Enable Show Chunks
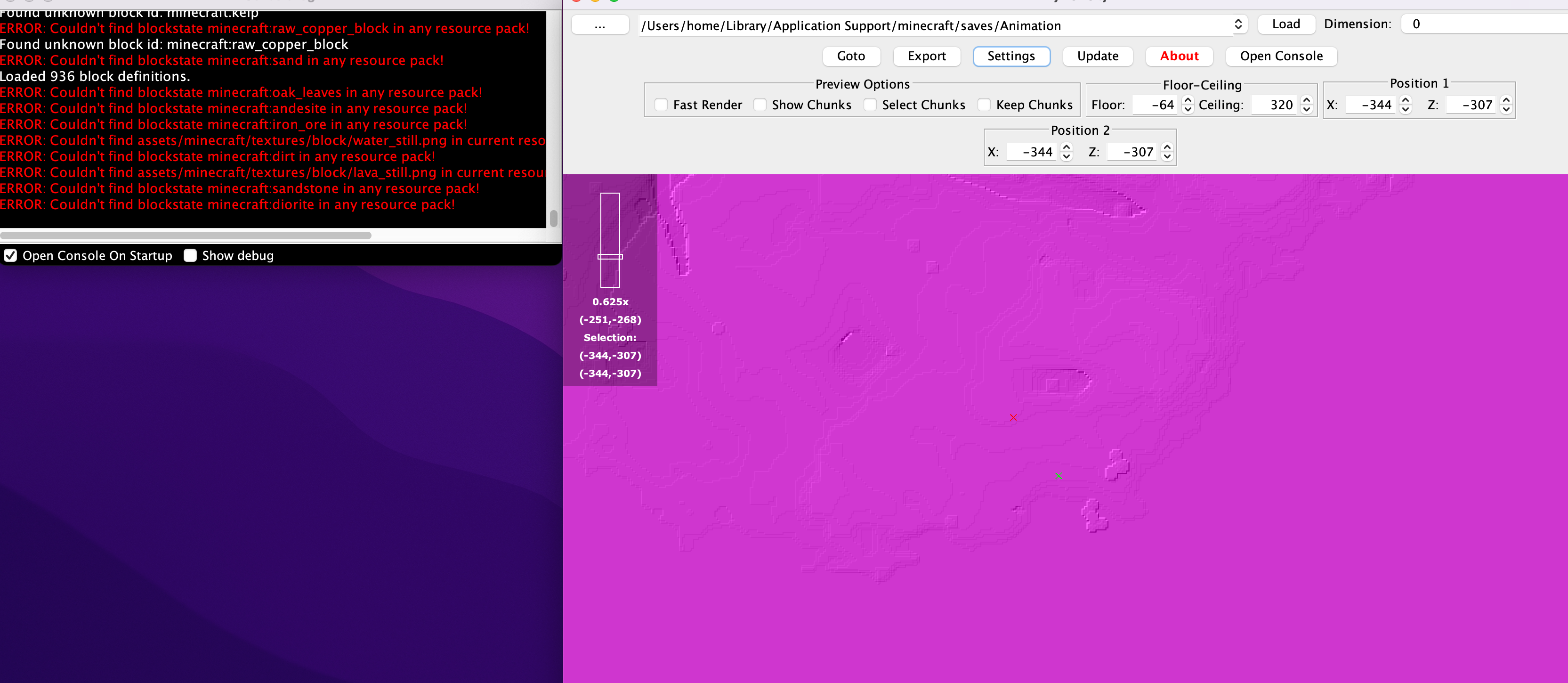 (x=760, y=105)
